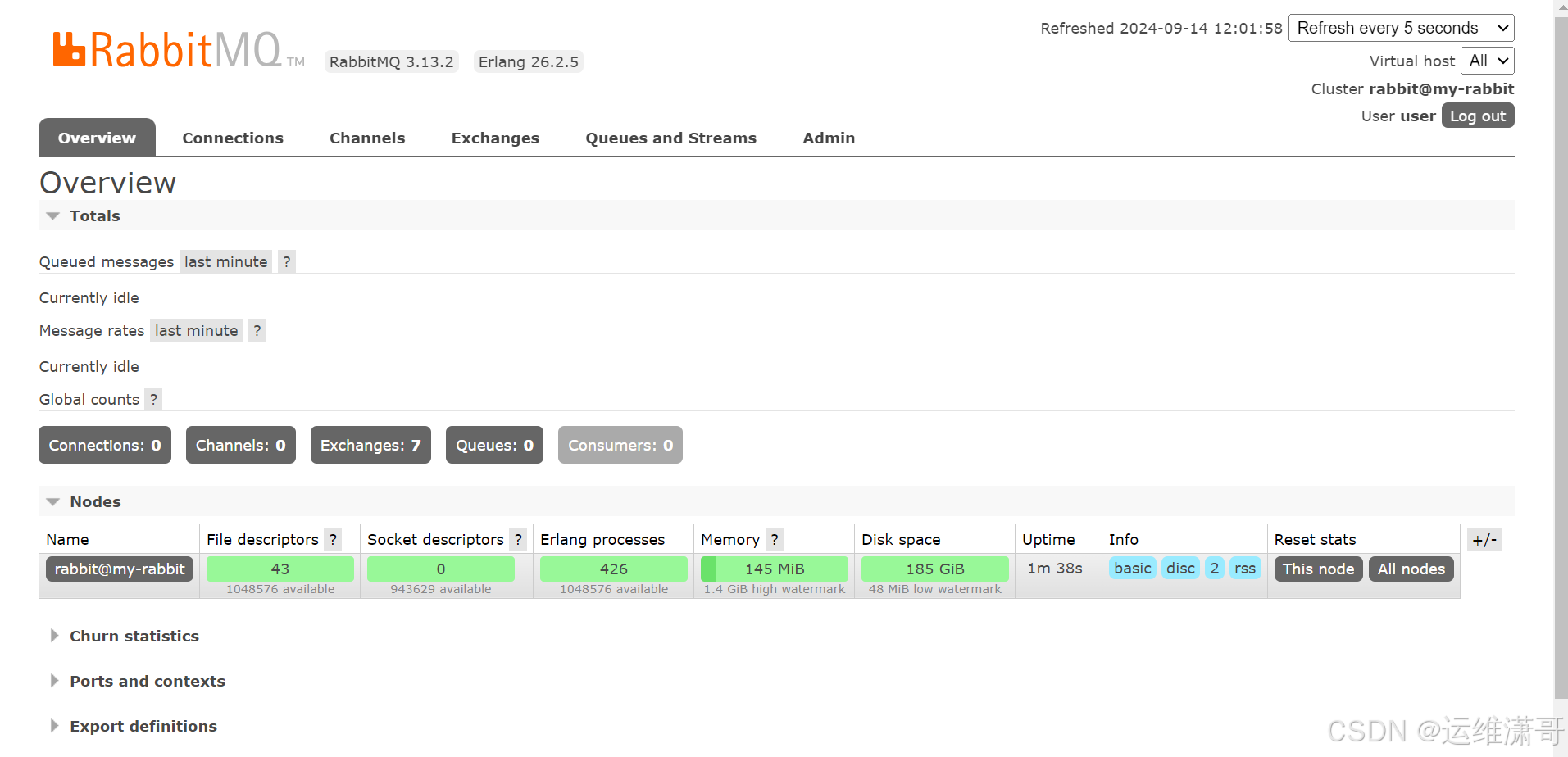1568x757 pixels.
Task: Open help for Memory column
Action: [x=775, y=539]
